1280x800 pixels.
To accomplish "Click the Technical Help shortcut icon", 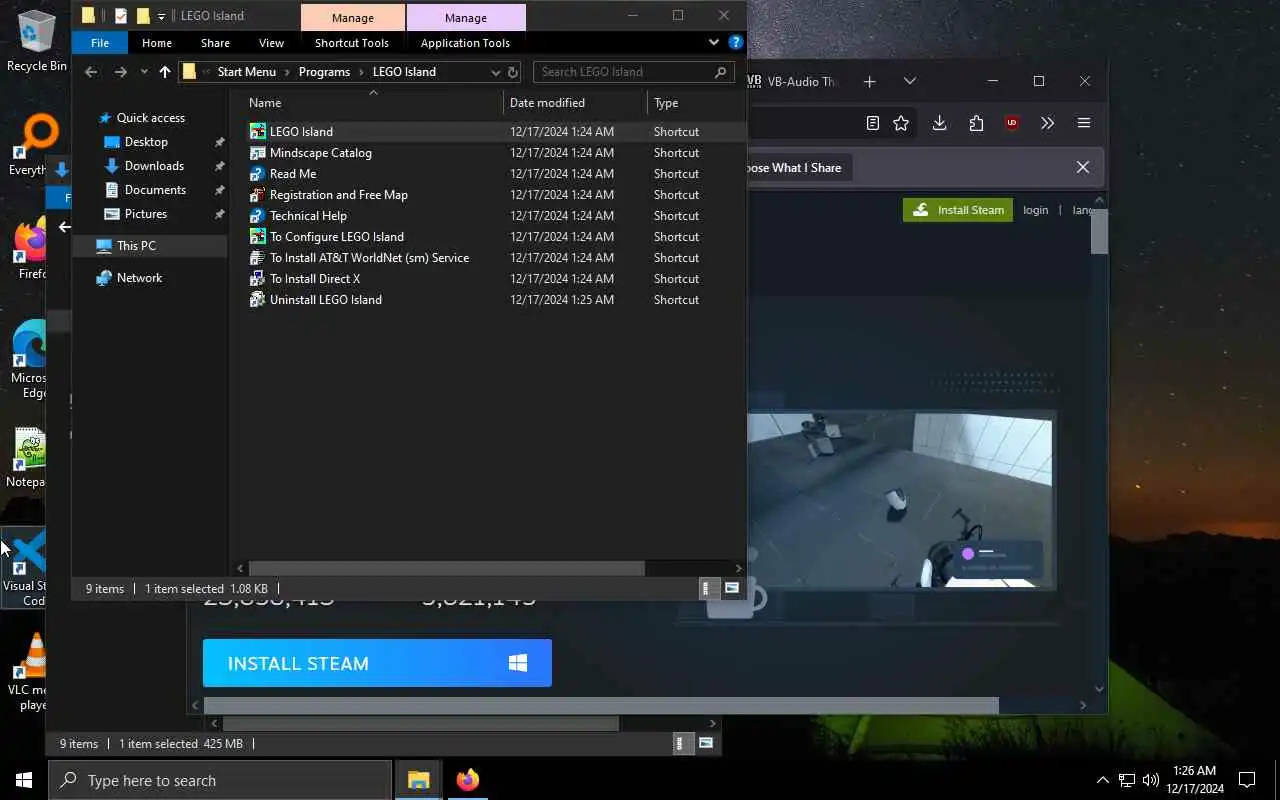I will point(257,215).
